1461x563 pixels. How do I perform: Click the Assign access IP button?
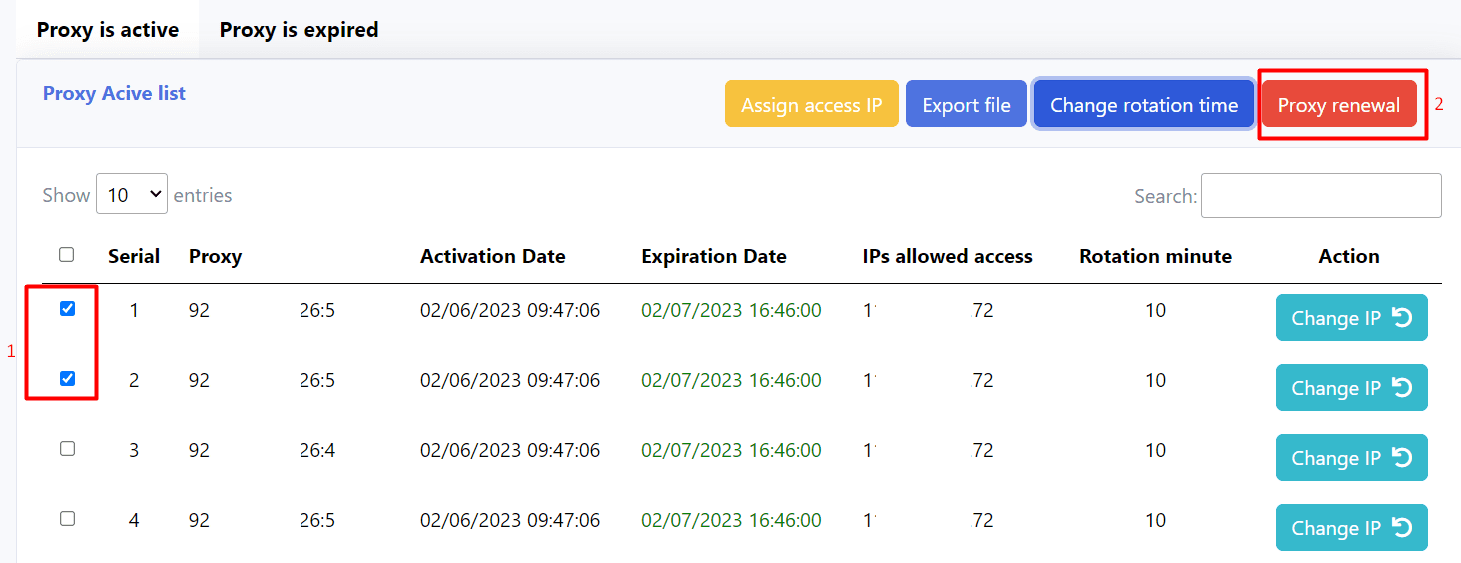(x=811, y=105)
